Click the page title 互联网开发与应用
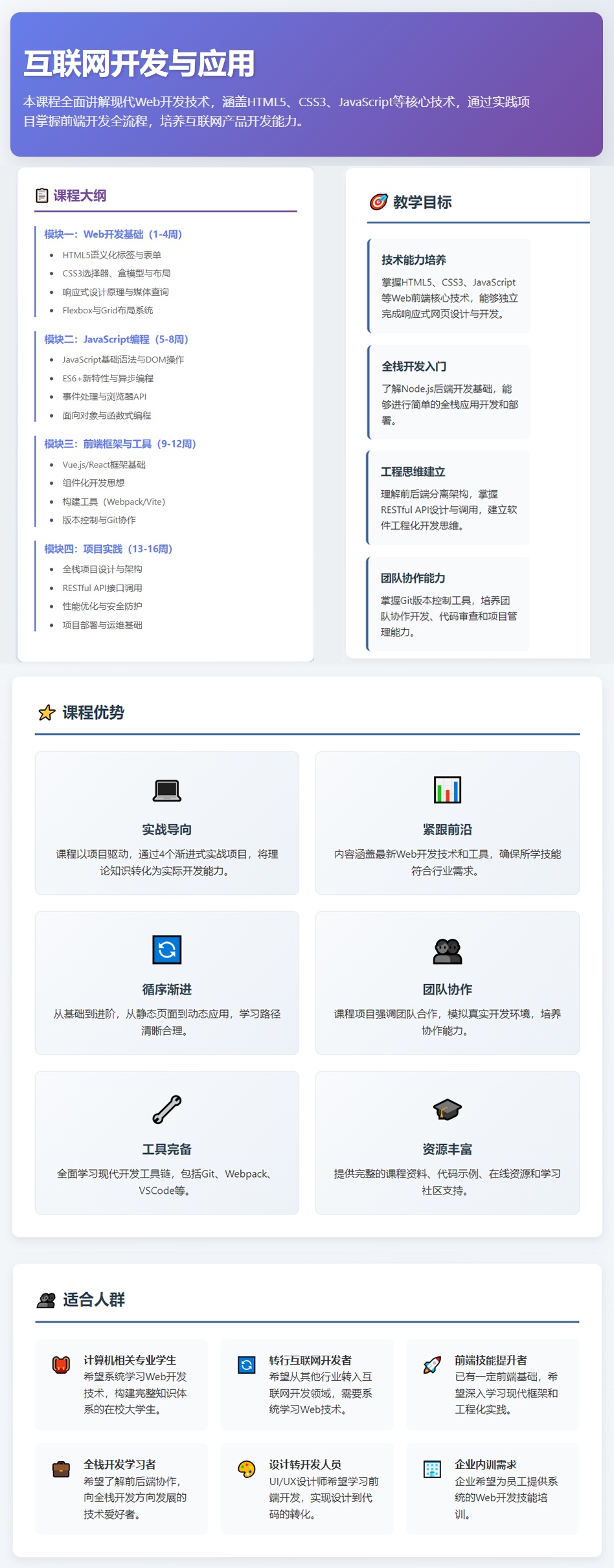The image size is (614, 1568). (x=139, y=63)
